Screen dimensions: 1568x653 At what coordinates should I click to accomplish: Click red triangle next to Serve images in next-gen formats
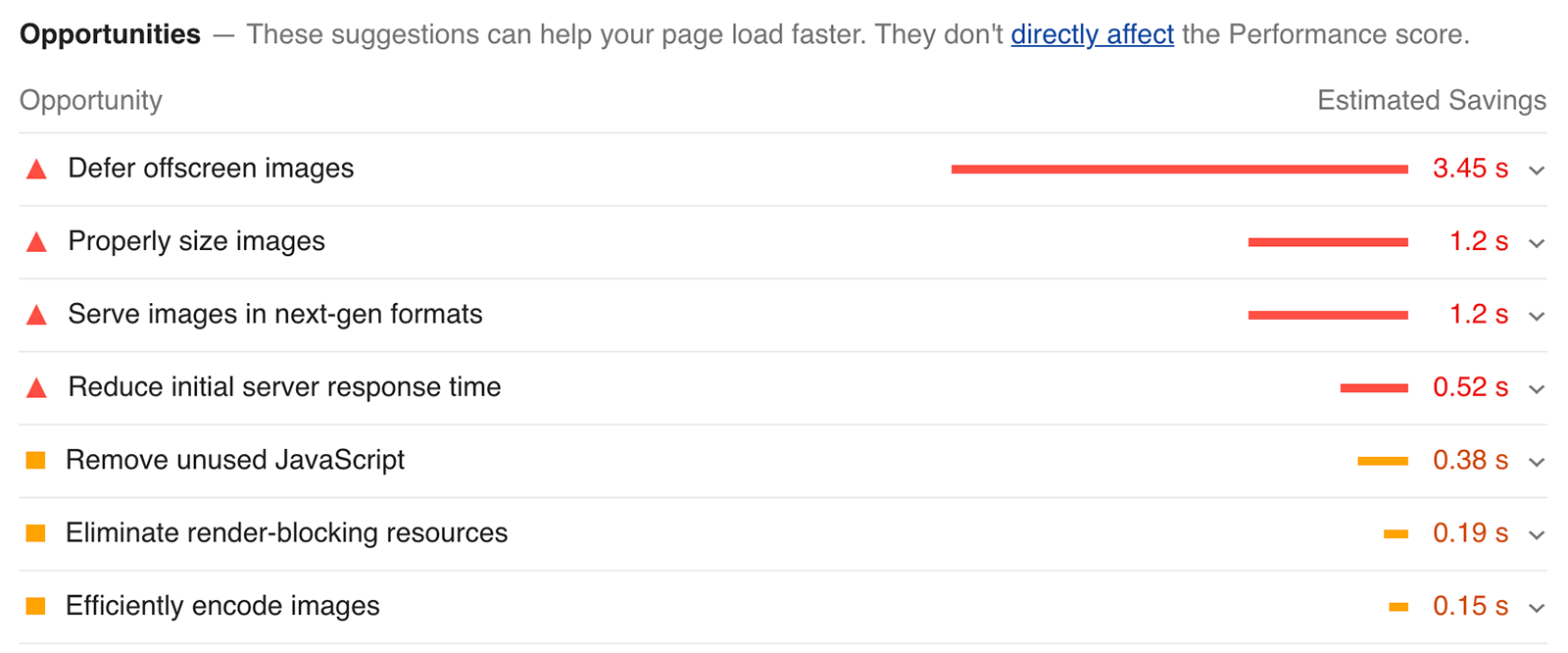[36, 315]
